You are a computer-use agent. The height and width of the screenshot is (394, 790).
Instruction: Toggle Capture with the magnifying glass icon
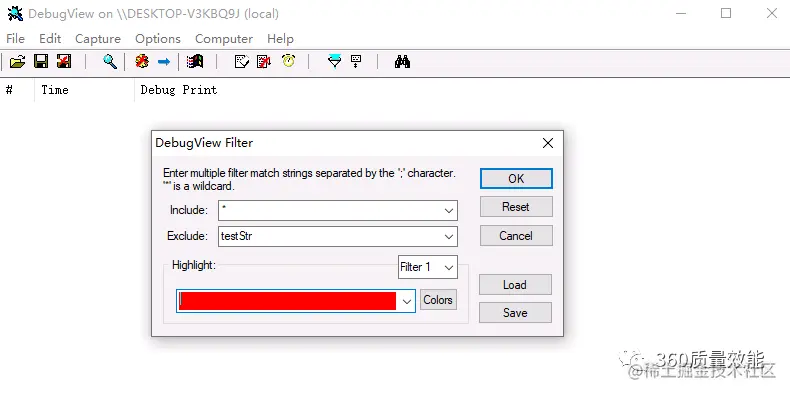110,62
